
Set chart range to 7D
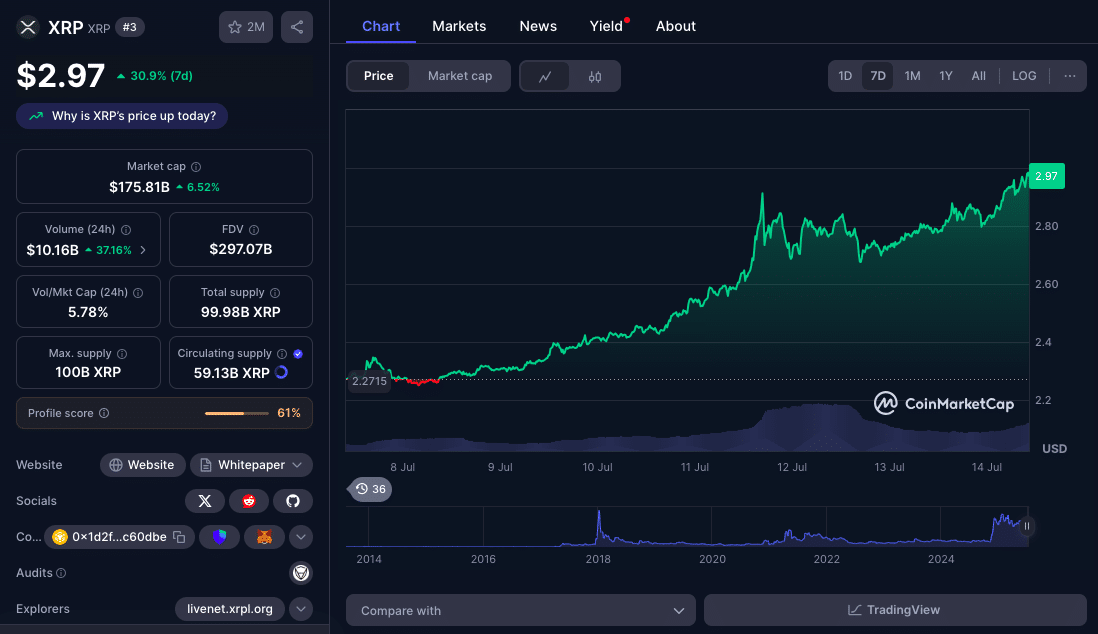click(x=877, y=76)
